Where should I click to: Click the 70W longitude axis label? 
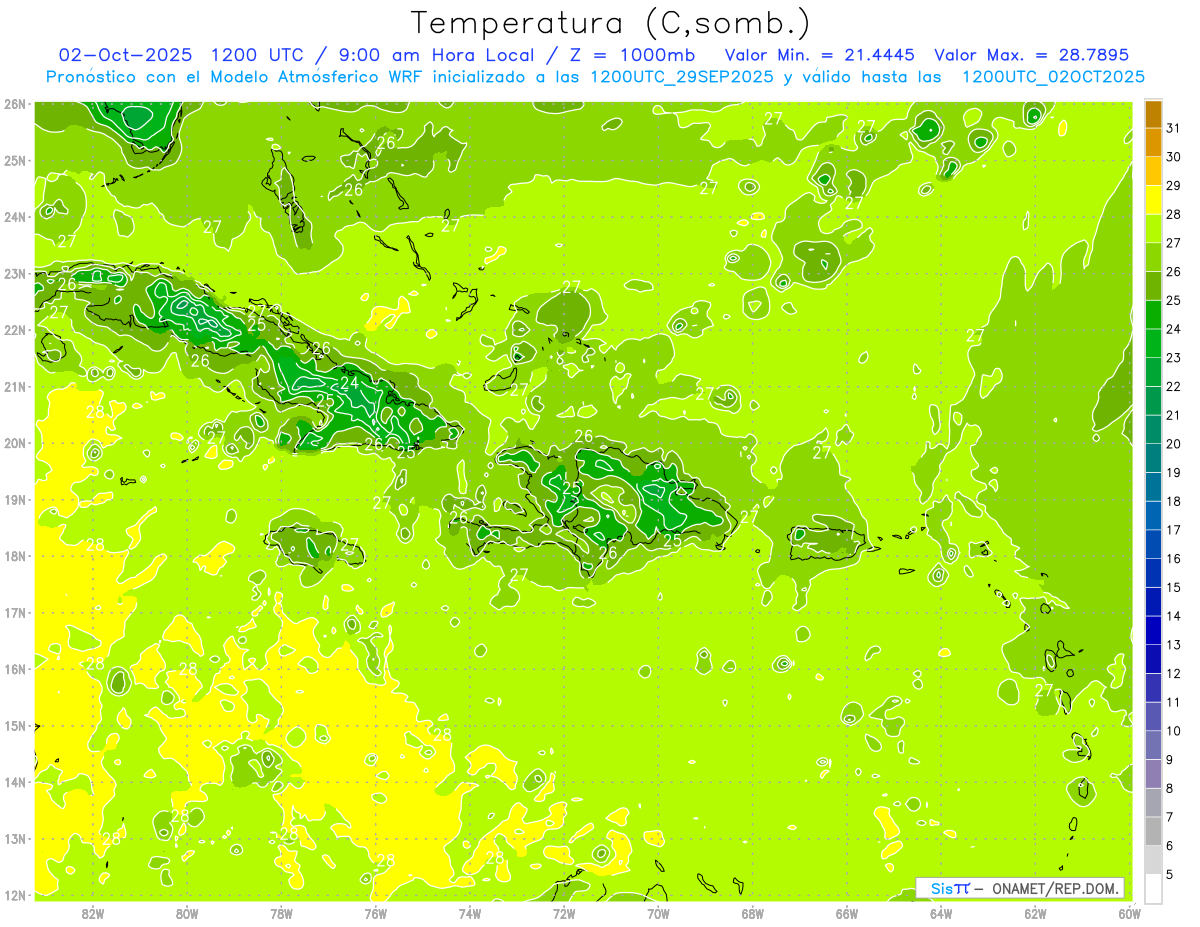[x=658, y=912]
